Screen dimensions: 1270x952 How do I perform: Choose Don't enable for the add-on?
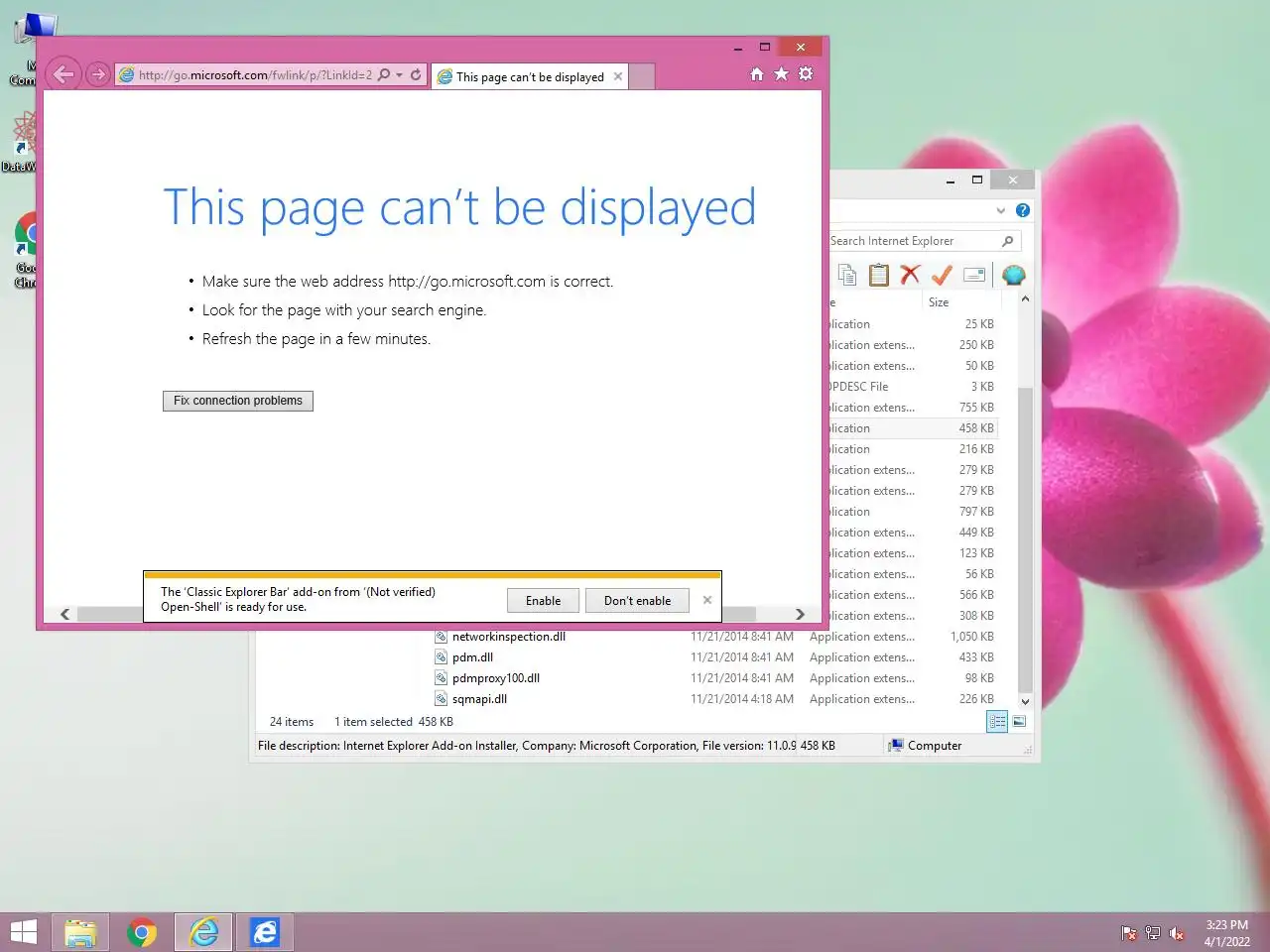tap(637, 600)
